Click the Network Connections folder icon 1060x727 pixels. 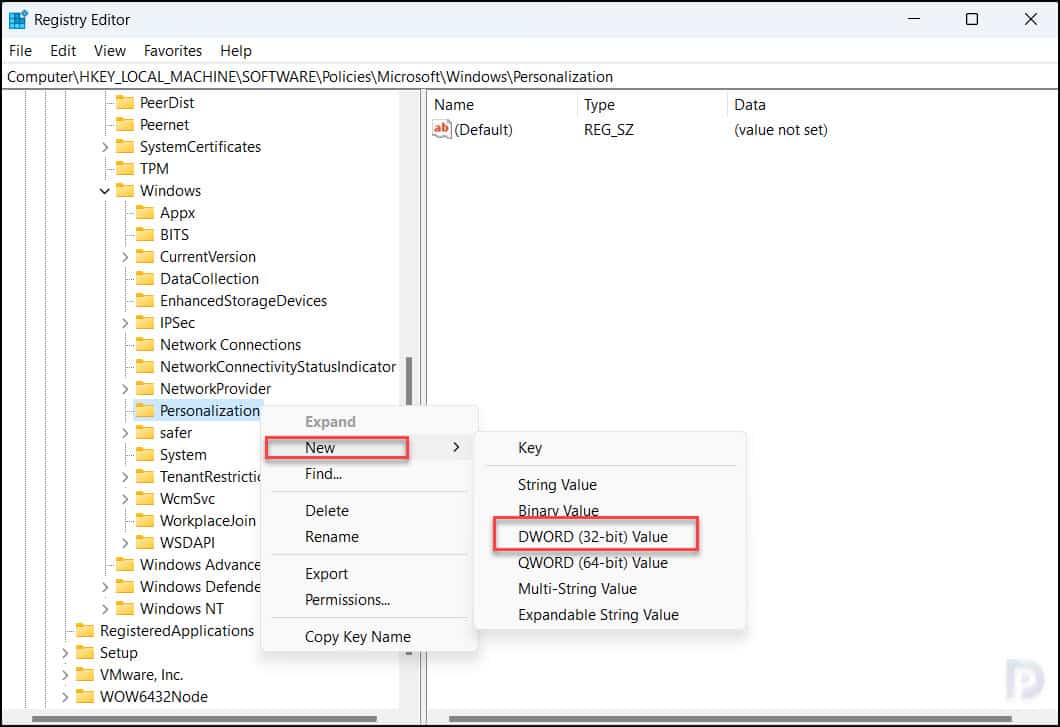(145, 344)
